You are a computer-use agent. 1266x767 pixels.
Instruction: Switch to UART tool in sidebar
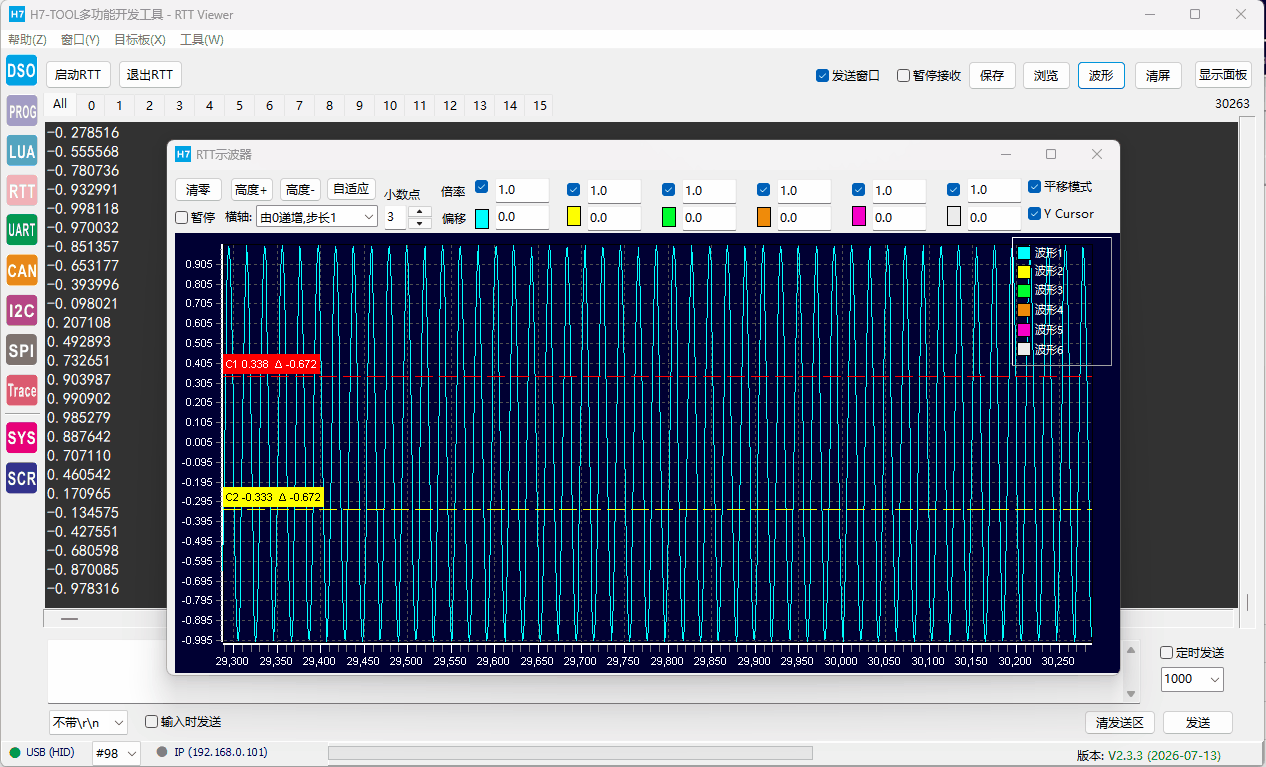[x=22, y=230]
